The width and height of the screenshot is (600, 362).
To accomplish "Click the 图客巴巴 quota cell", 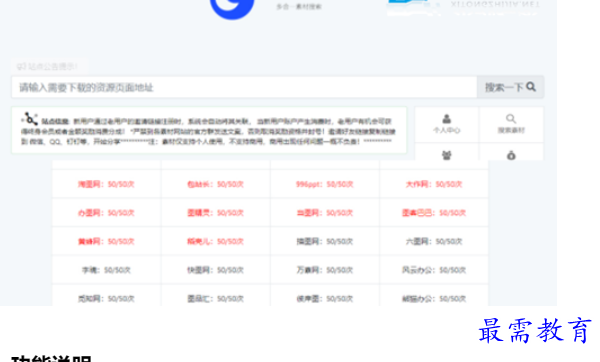I will (434, 213).
